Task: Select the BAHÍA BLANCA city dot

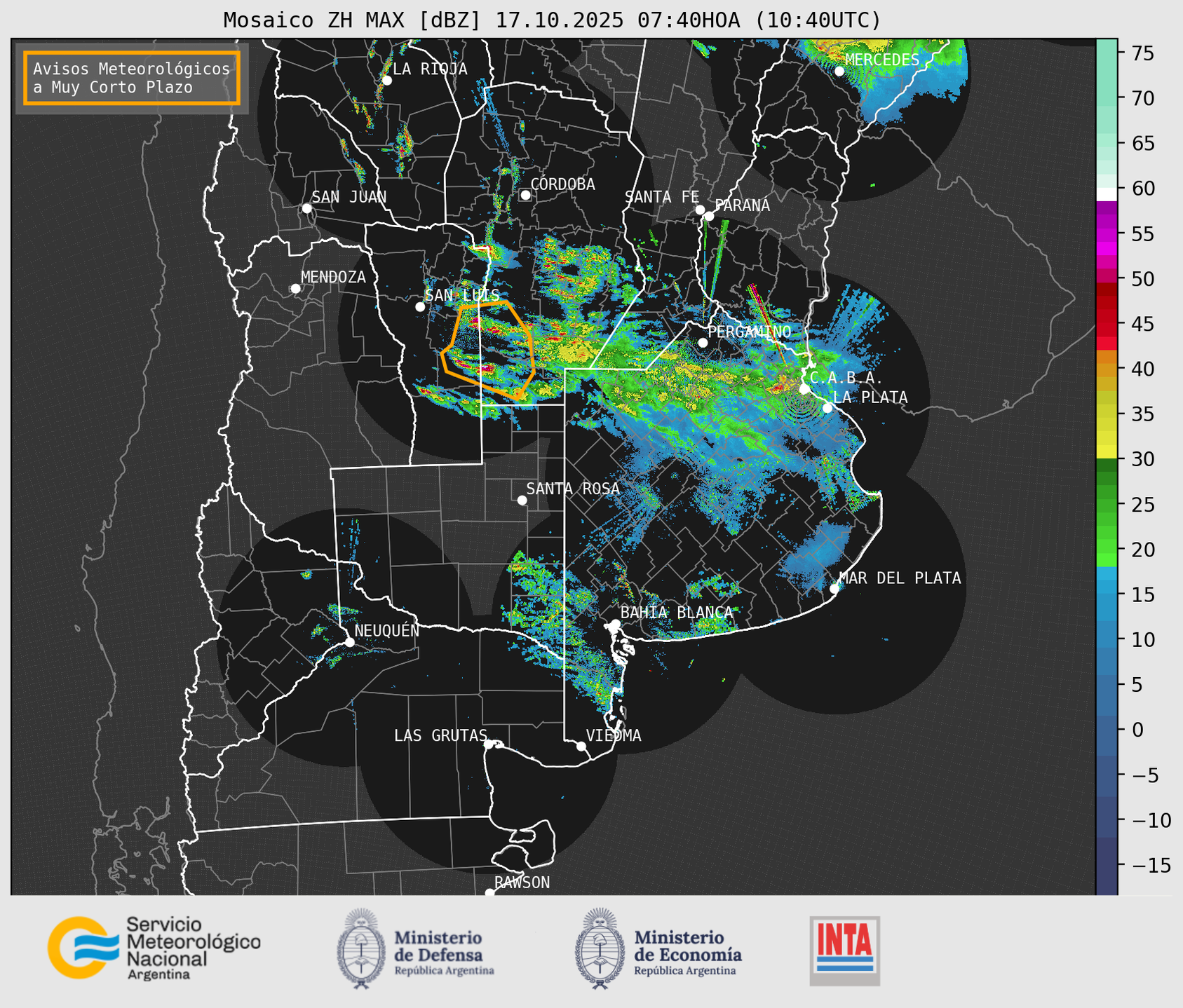Action: pos(615,624)
